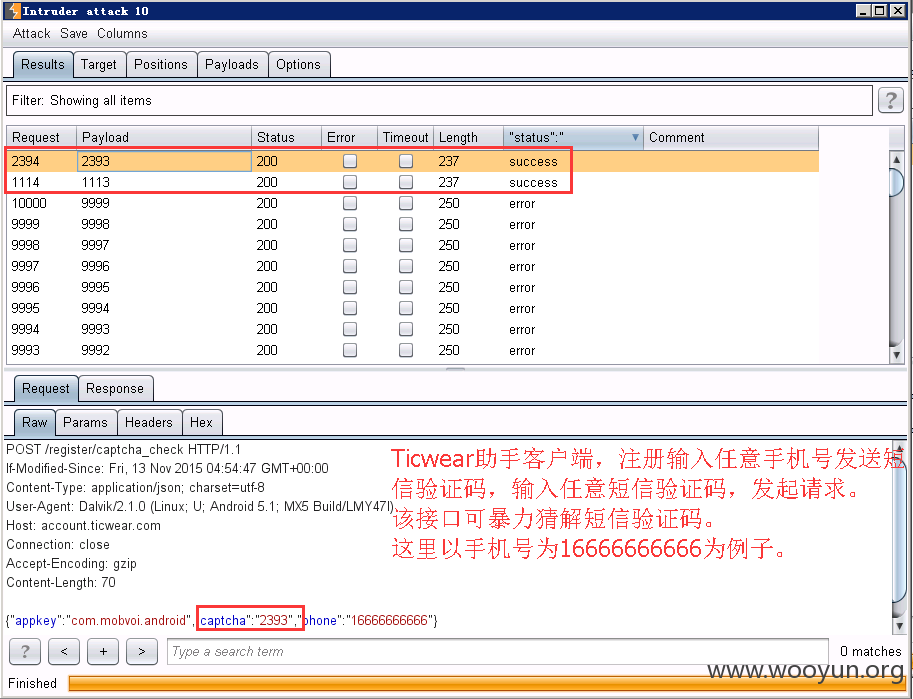913x699 pixels.
Task: Select result row with payload 9995
Action: coord(412,287)
